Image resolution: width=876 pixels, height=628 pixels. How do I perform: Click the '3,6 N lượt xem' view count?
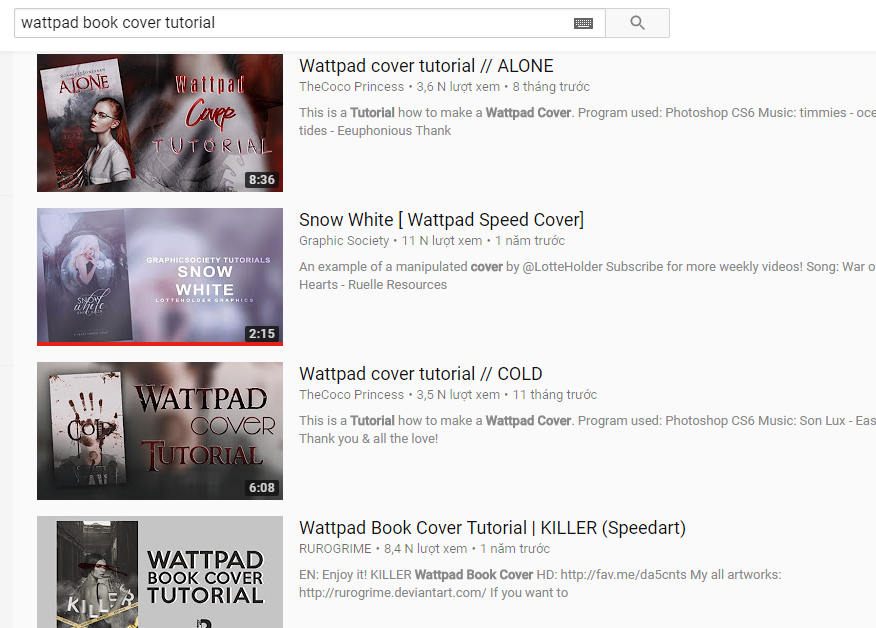(458, 87)
